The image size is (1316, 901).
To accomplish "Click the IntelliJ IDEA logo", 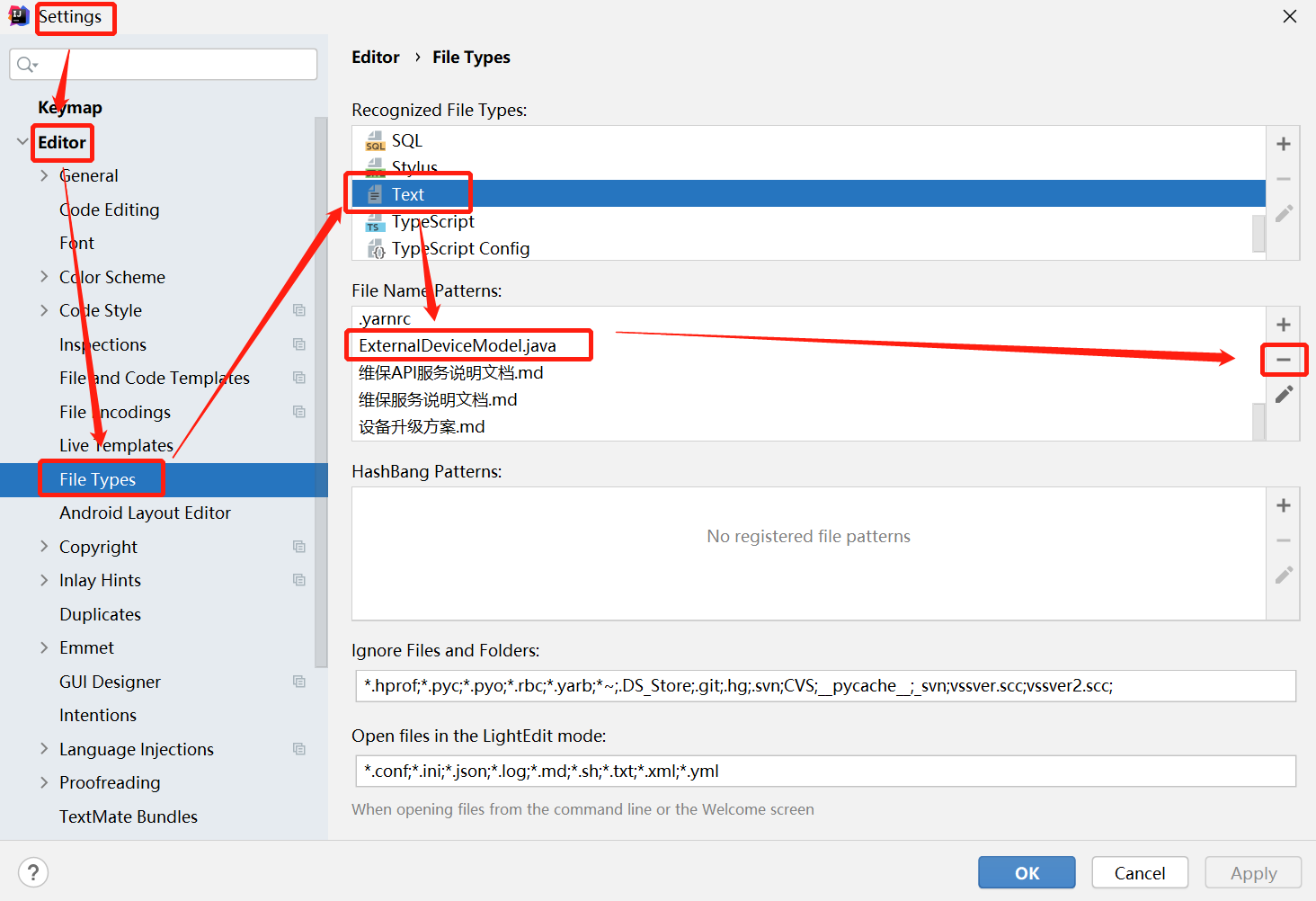I will click(17, 15).
